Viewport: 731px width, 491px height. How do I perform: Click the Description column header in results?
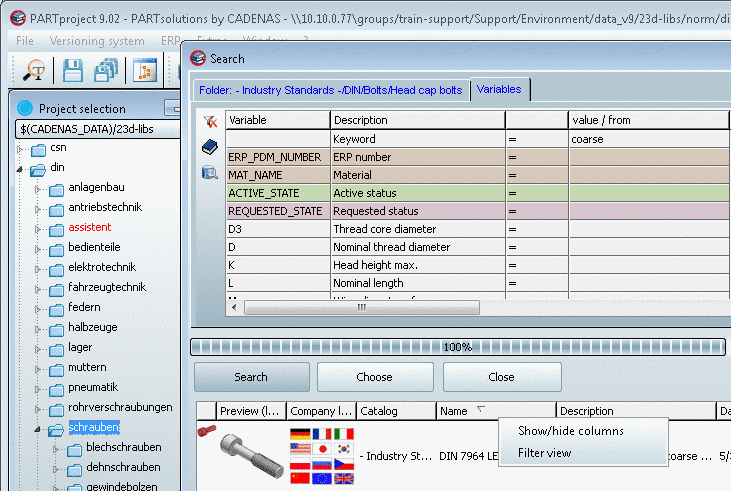(x=636, y=411)
